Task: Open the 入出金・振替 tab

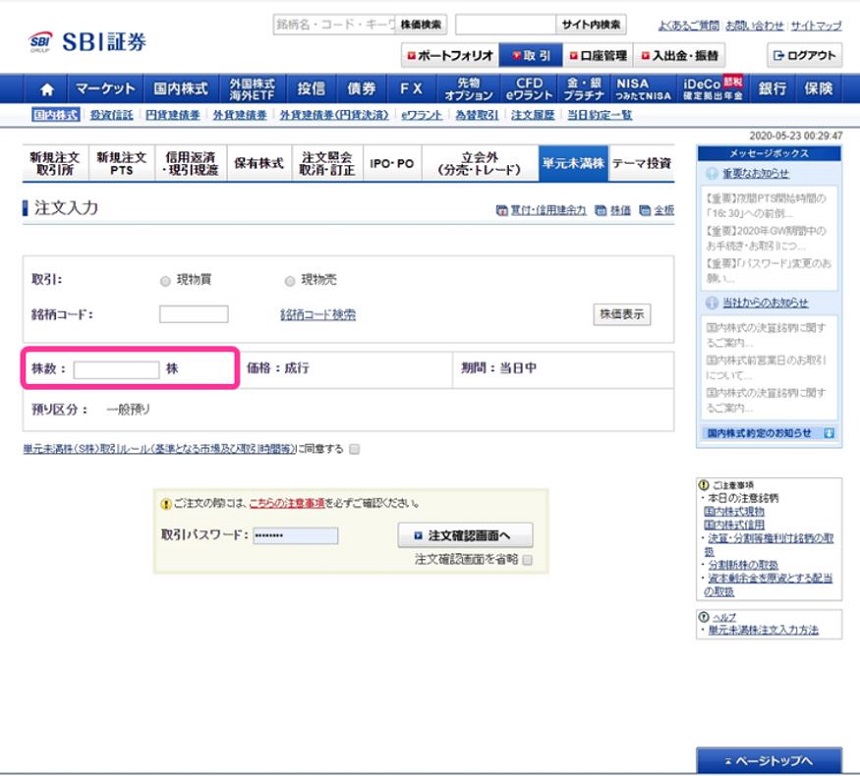Action: [x=680, y=55]
